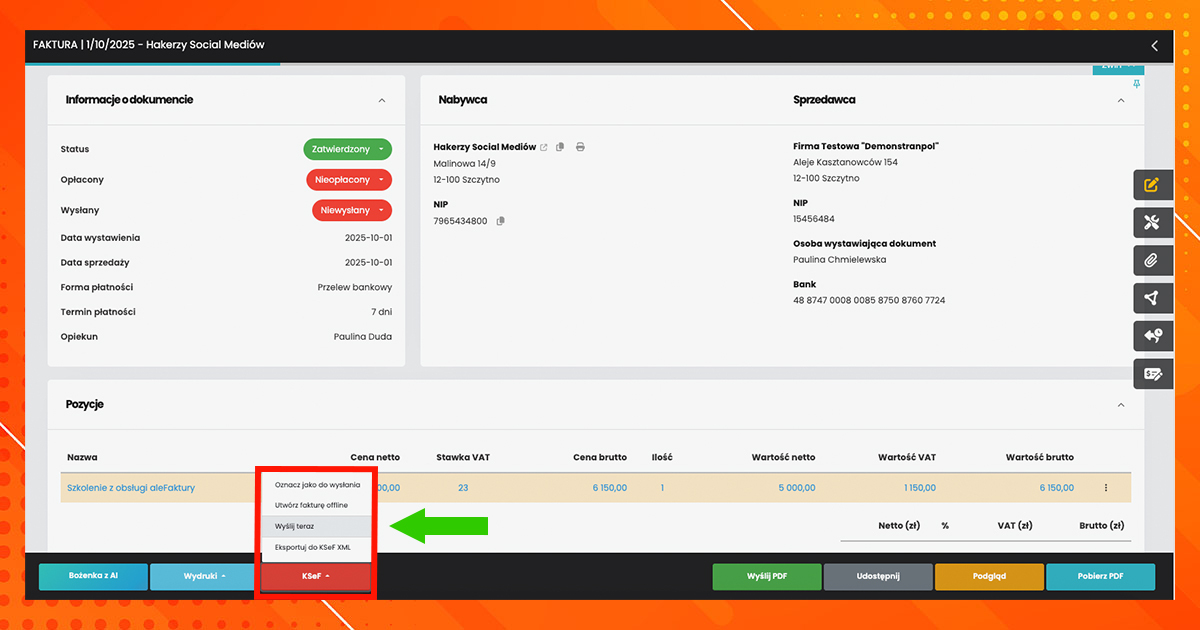Click the back arrow in header
Viewport: 1200px width, 630px height.
1154,46
